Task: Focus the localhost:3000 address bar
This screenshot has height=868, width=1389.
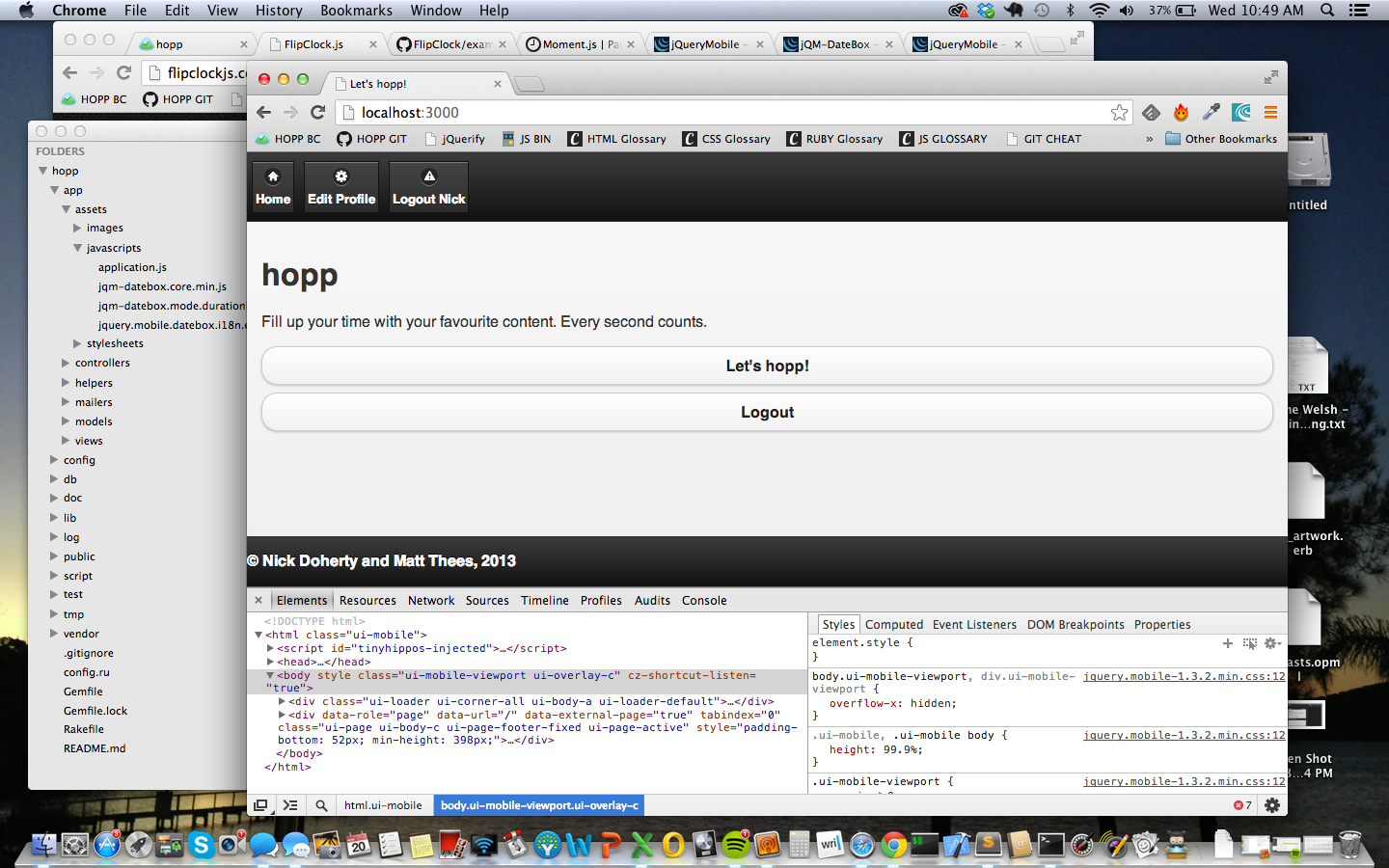Action: pyautogui.click(x=733, y=113)
